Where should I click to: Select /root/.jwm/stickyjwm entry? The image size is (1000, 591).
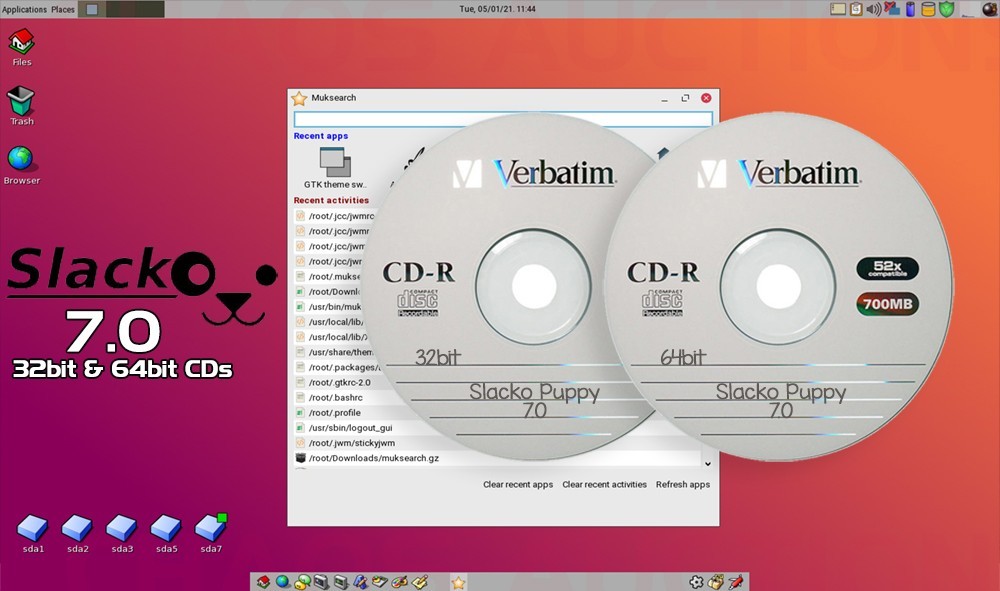click(x=352, y=443)
